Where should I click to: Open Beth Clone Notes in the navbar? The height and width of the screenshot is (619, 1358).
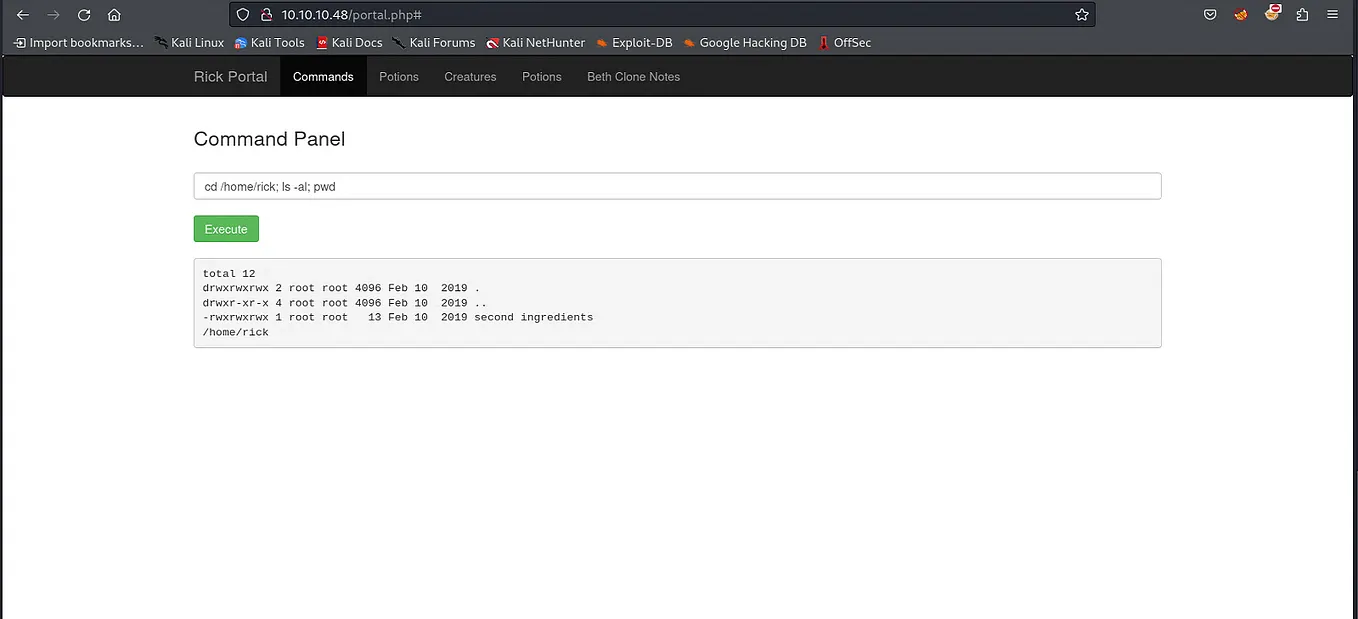point(633,76)
